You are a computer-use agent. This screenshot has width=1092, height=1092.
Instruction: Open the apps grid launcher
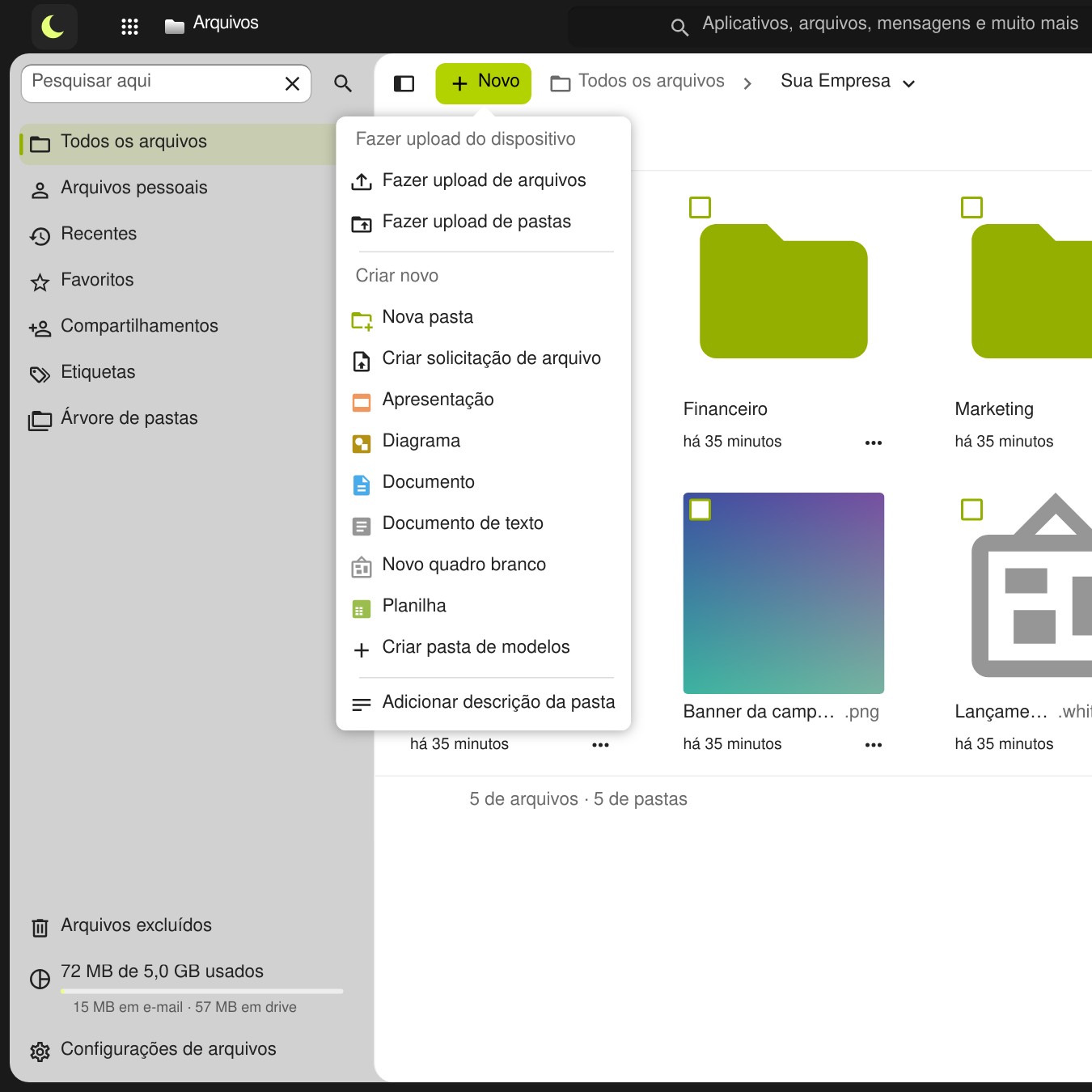(129, 27)
